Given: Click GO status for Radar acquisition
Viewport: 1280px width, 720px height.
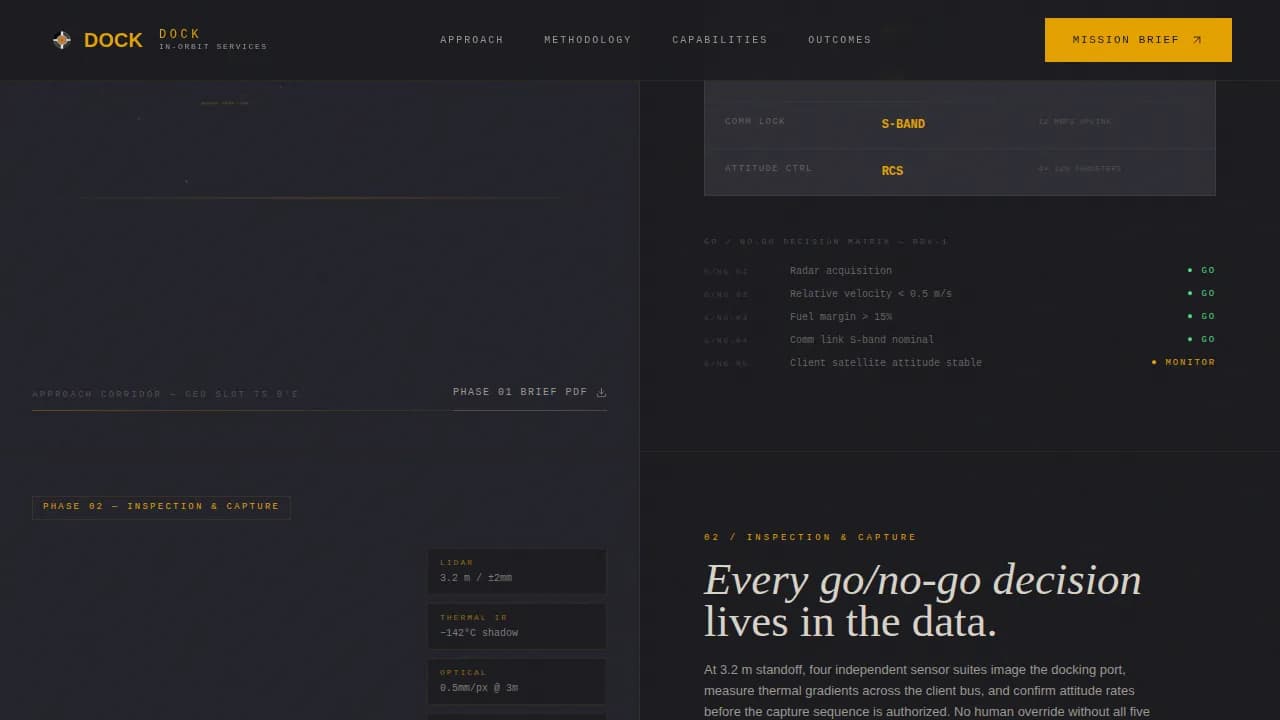Looking at the screenshot, I should pyautogui.click(x=1201, y=271).
